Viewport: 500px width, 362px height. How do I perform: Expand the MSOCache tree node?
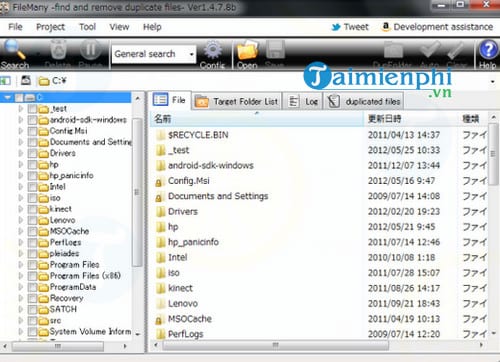21,231
